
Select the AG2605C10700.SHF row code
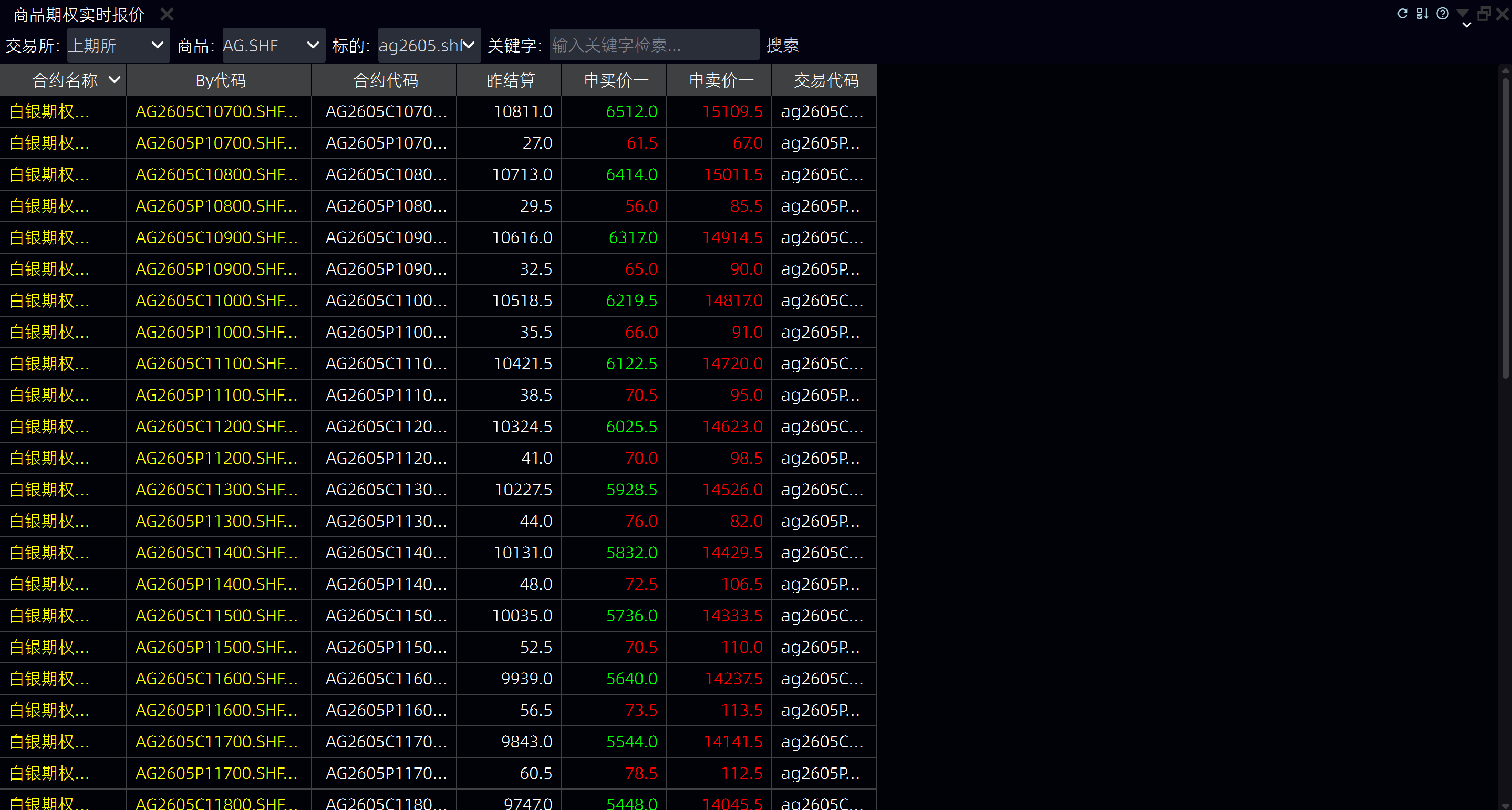[216, 111]
